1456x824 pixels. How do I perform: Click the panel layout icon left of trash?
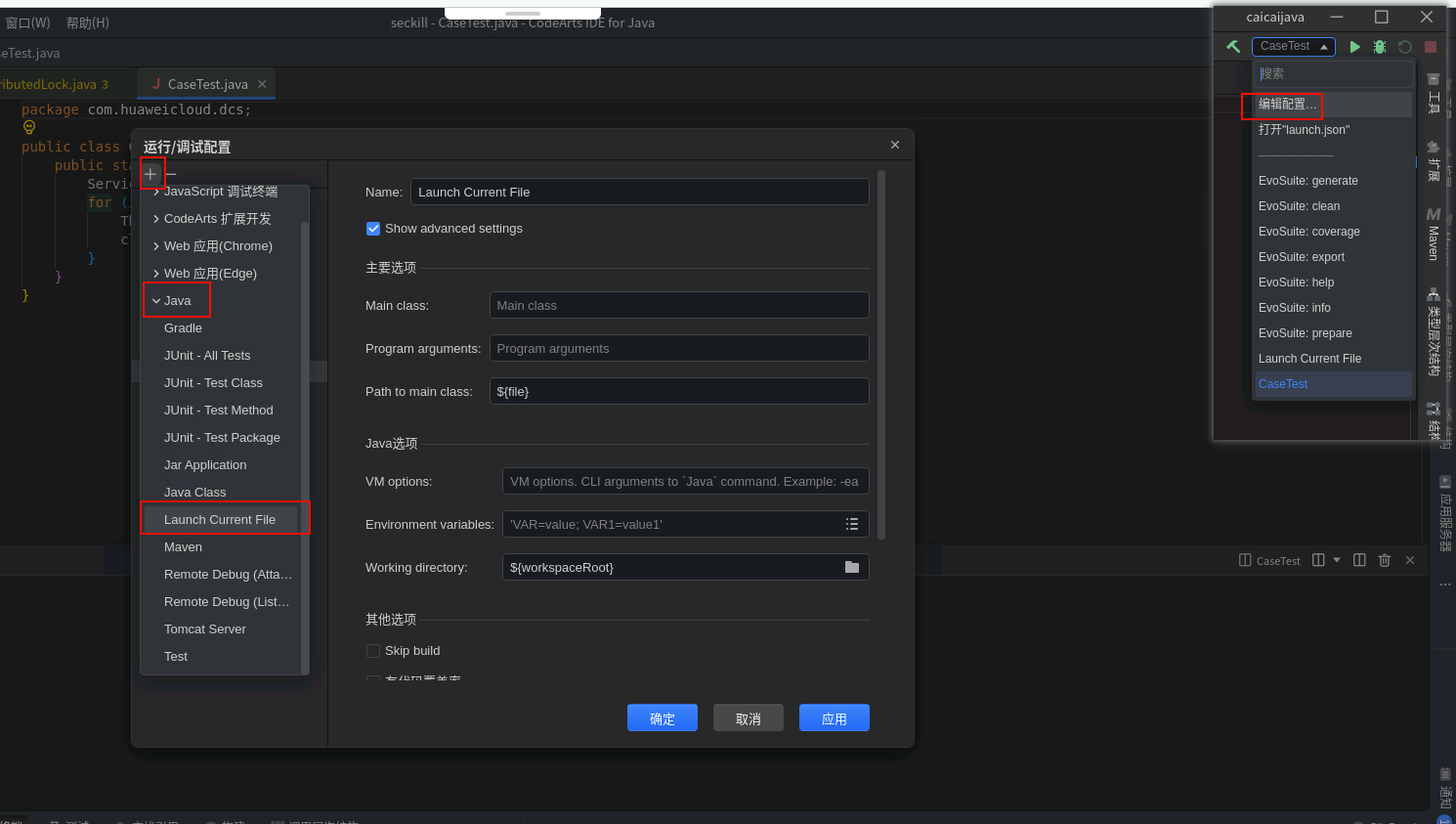coord(1359,560)
